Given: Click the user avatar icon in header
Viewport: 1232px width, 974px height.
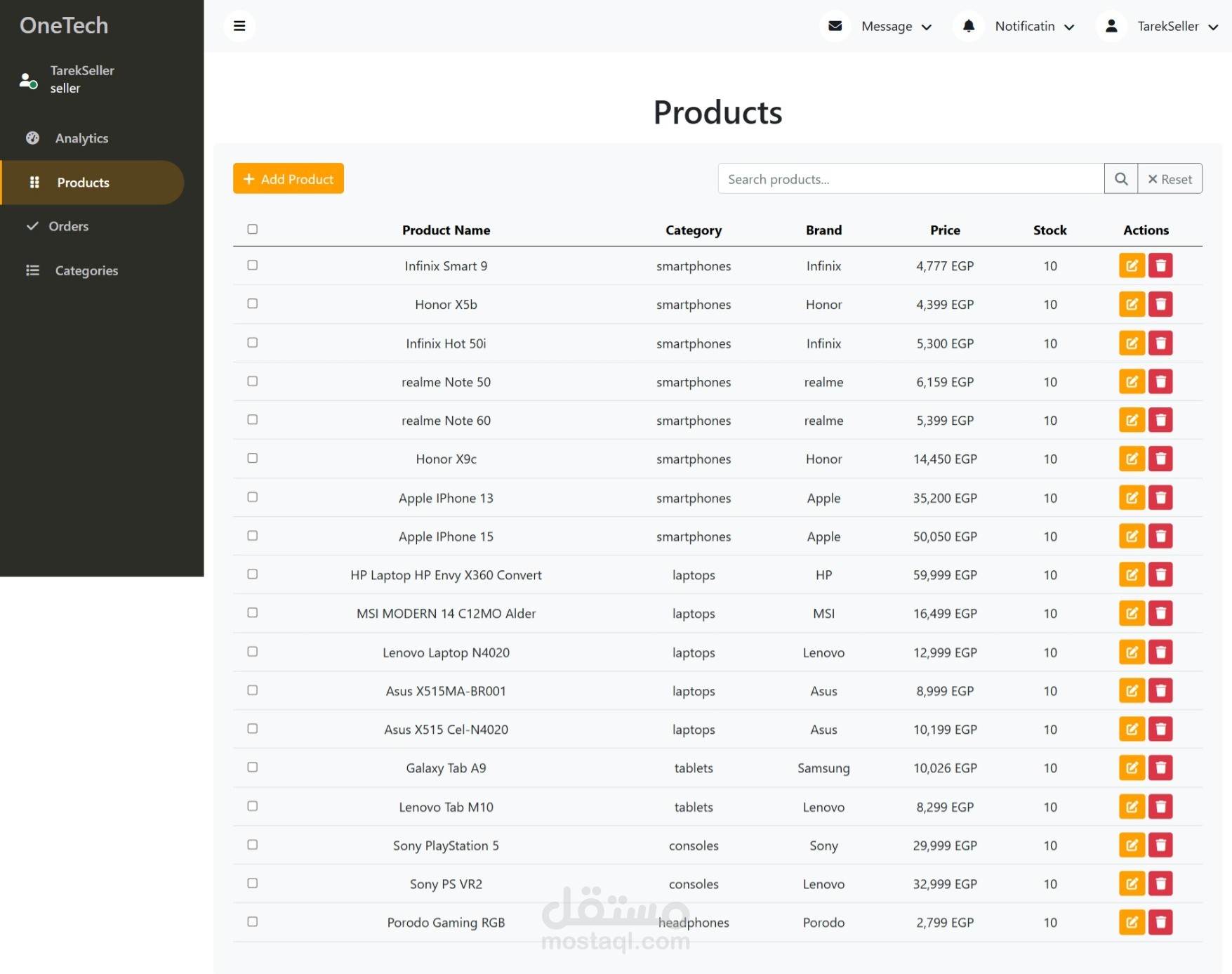Looking at the screenshot, I should click(1111, 26).
